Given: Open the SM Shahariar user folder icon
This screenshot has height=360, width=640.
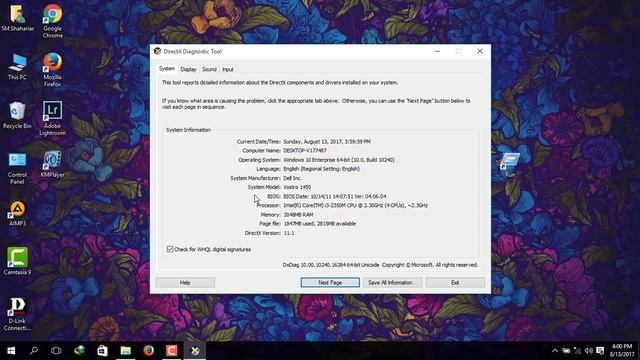Looking at the screenshot, I should (x=18, y=18).
